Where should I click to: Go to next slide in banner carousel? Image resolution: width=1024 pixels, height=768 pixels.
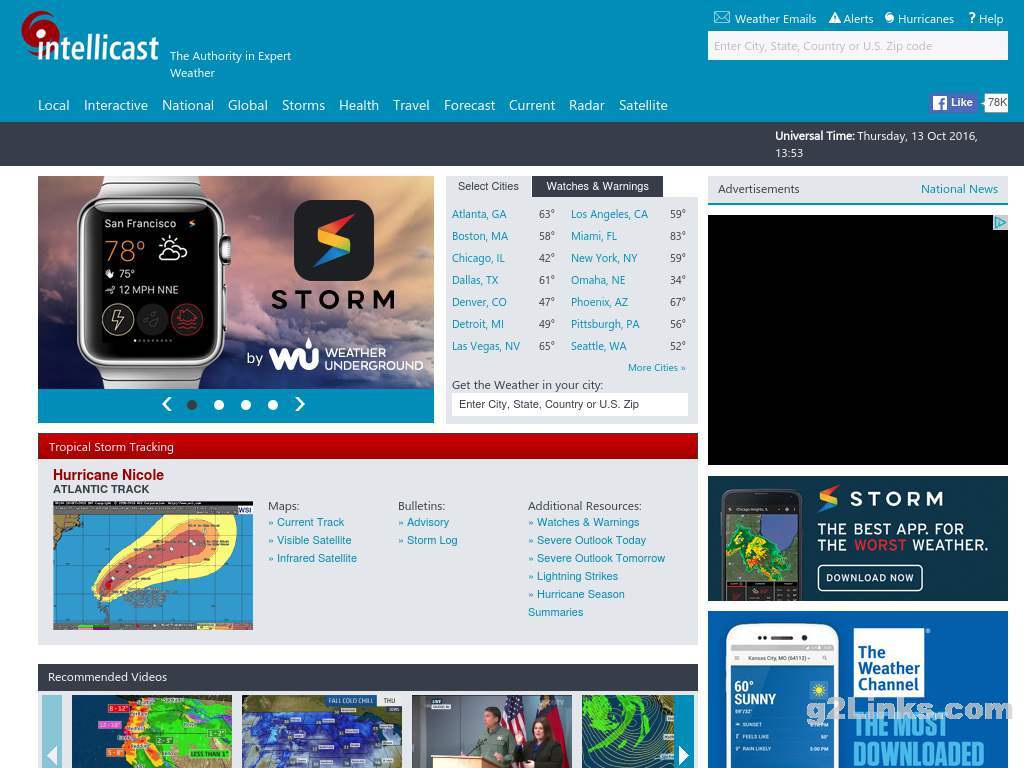(300, 404)
